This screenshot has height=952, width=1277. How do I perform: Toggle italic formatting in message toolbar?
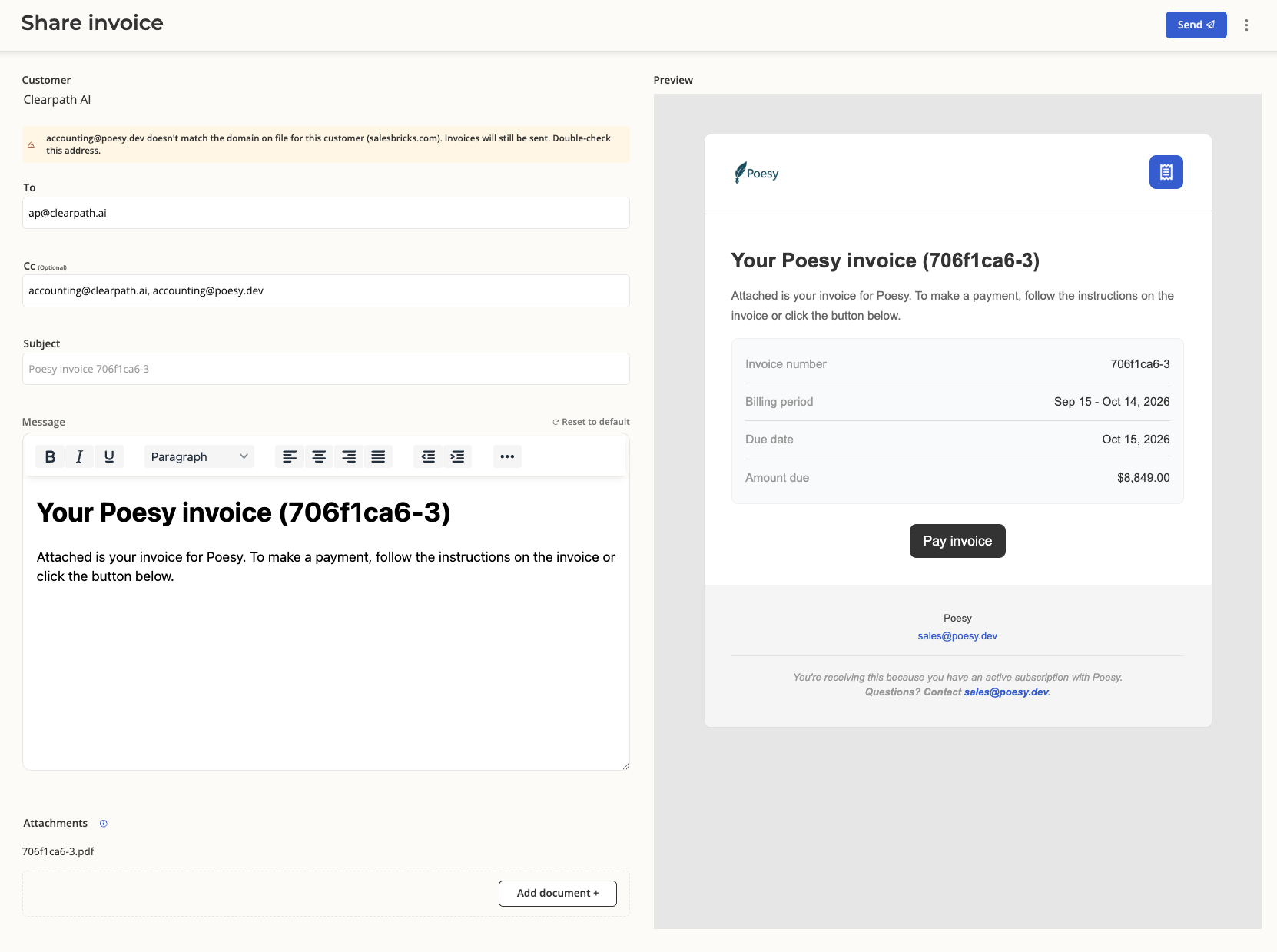tap(79, 456)
